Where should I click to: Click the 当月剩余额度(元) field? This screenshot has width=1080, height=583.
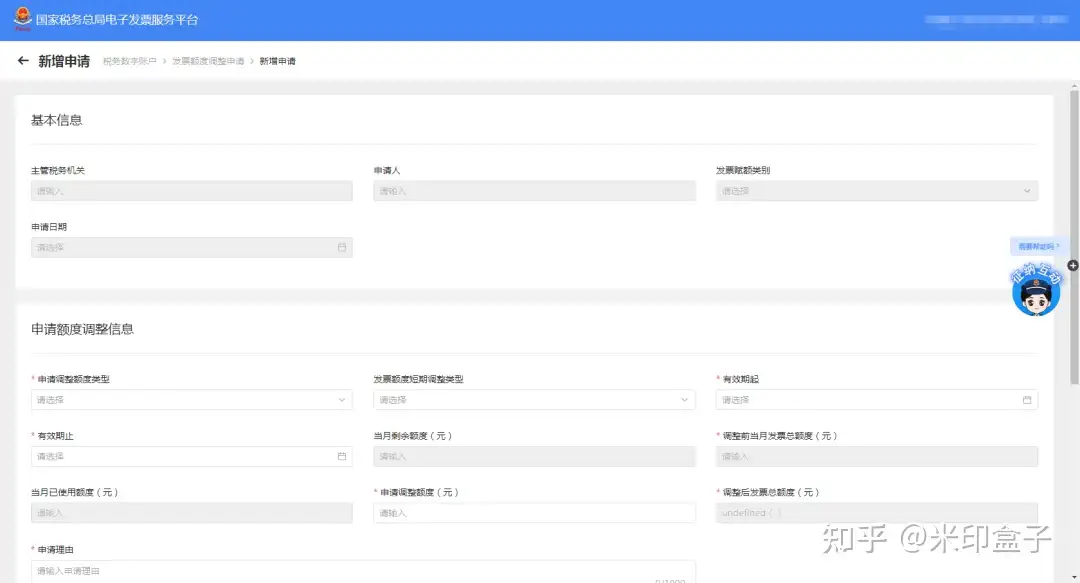(534, 456)
